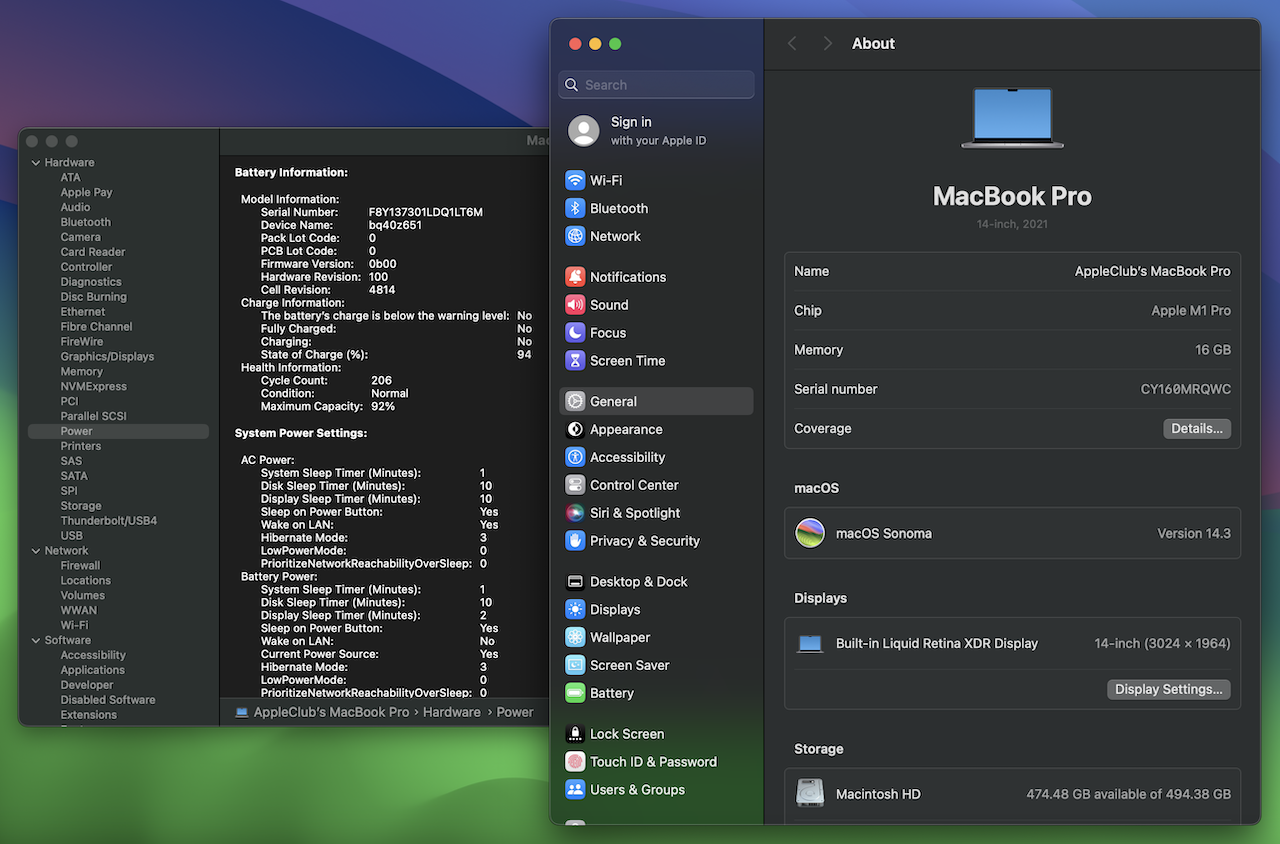Open Privacy & Security hand icon
Viewport: 1280px width, 844px height.
tap(575, 541)
